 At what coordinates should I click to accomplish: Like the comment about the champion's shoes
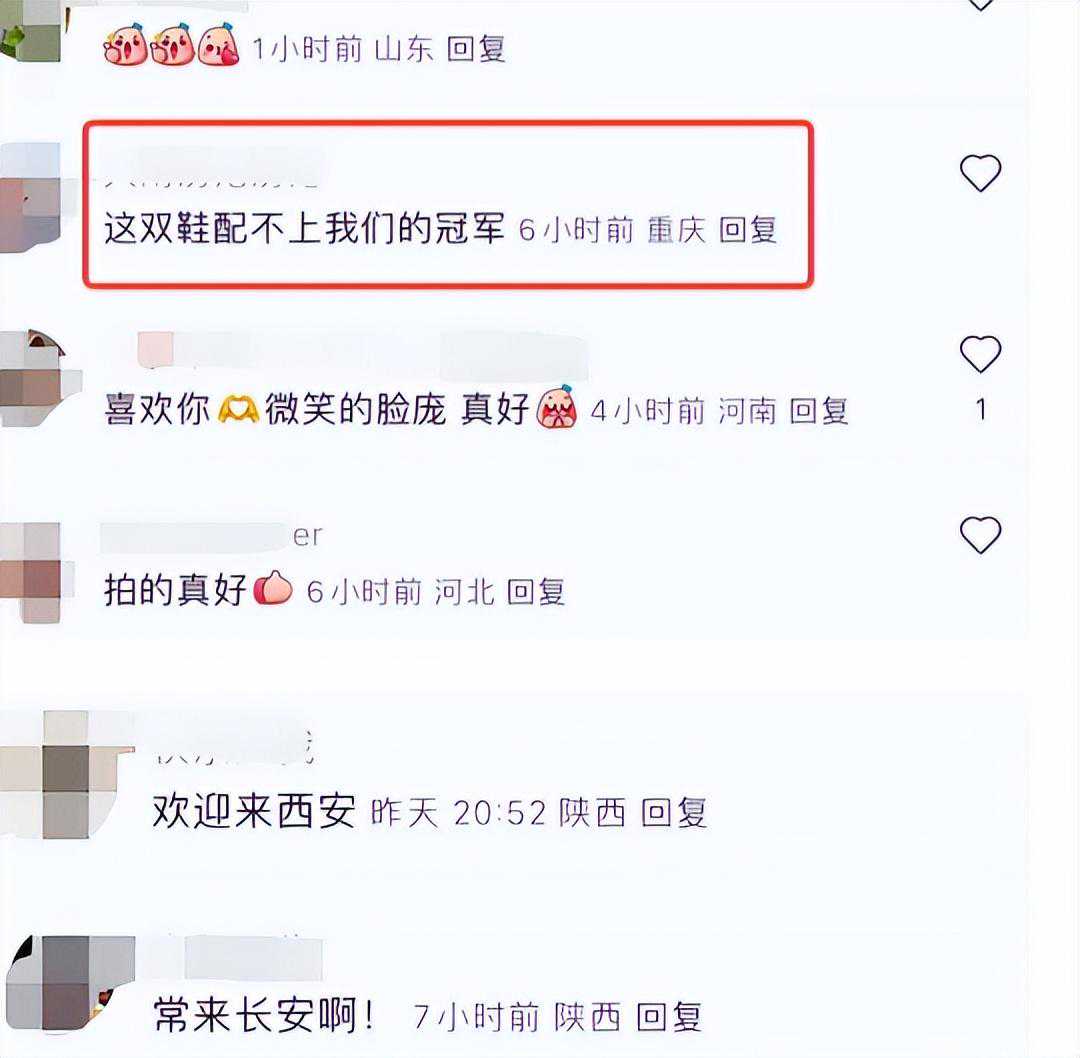(980, 172)
